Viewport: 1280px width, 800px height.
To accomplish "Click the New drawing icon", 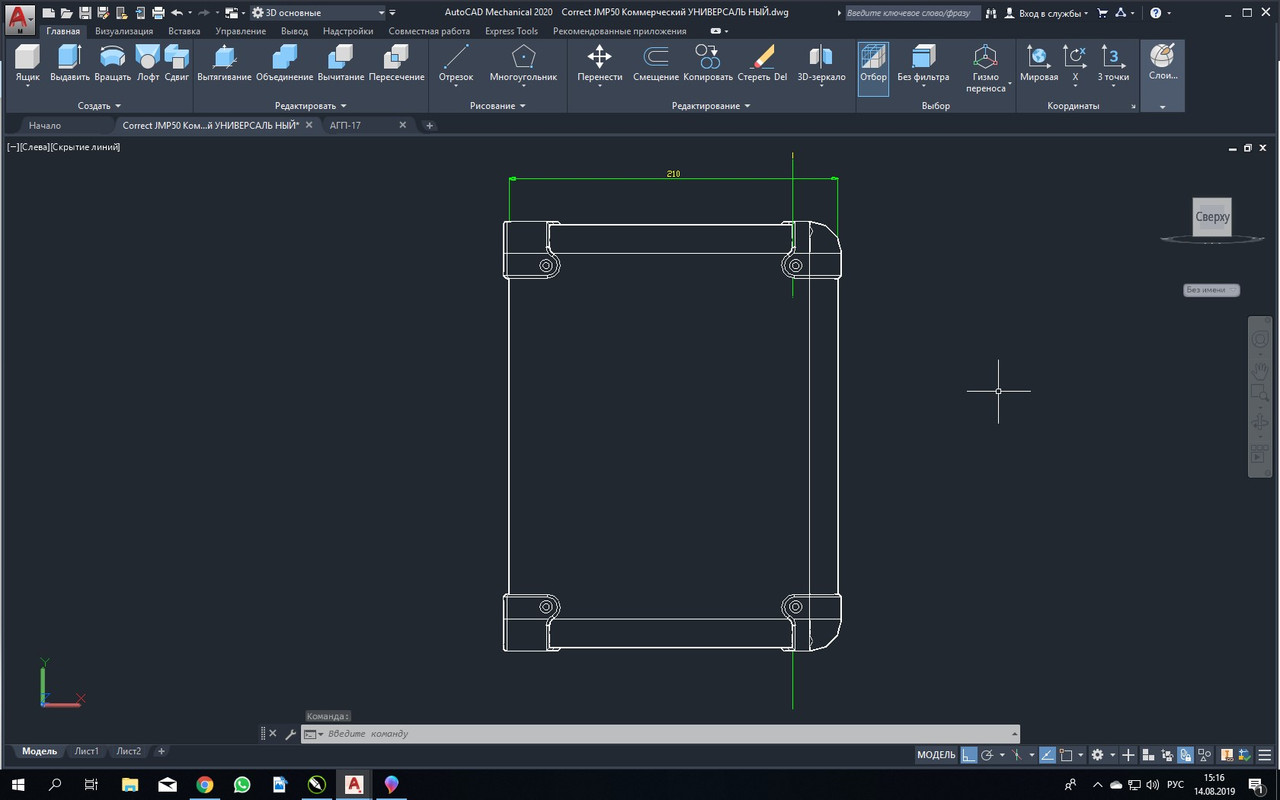I will (48, 13).
